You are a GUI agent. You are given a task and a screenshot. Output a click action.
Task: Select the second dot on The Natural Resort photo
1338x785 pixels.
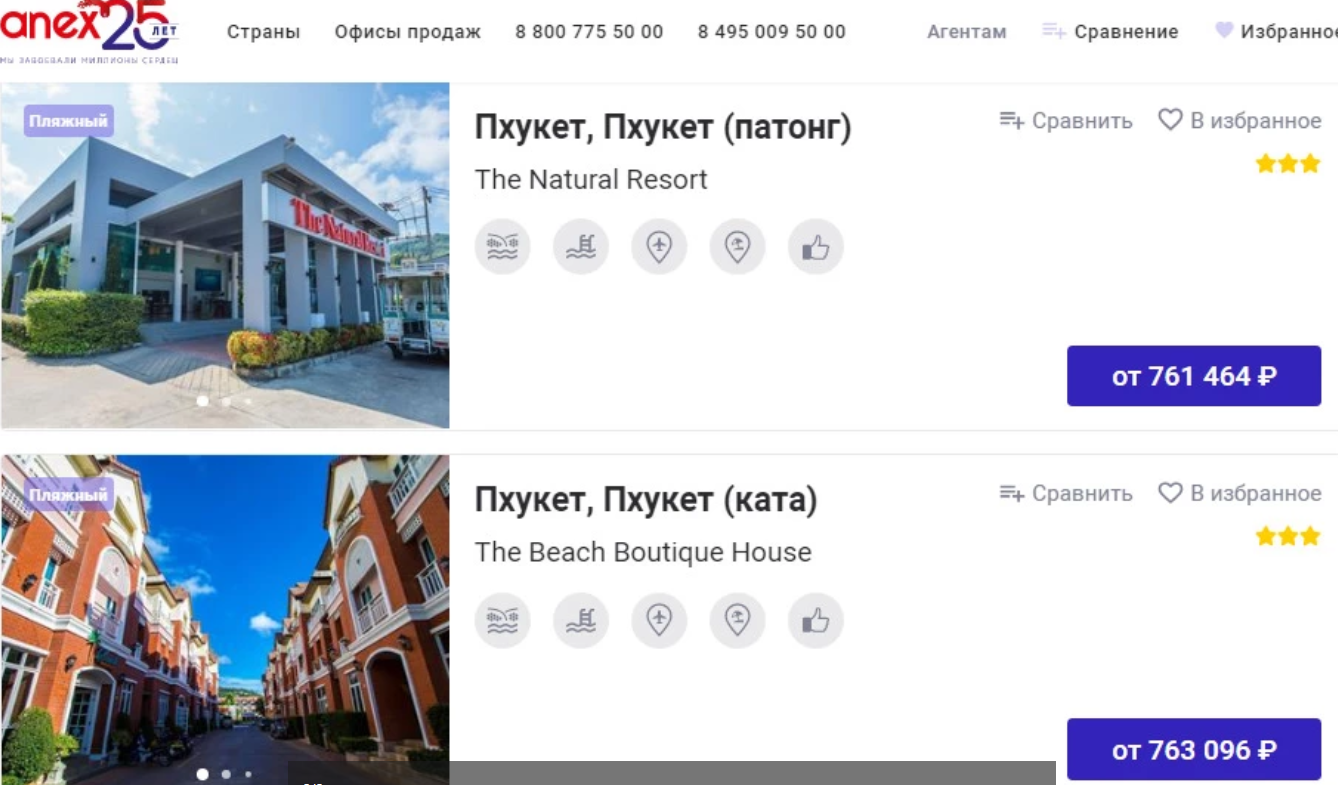226,401
